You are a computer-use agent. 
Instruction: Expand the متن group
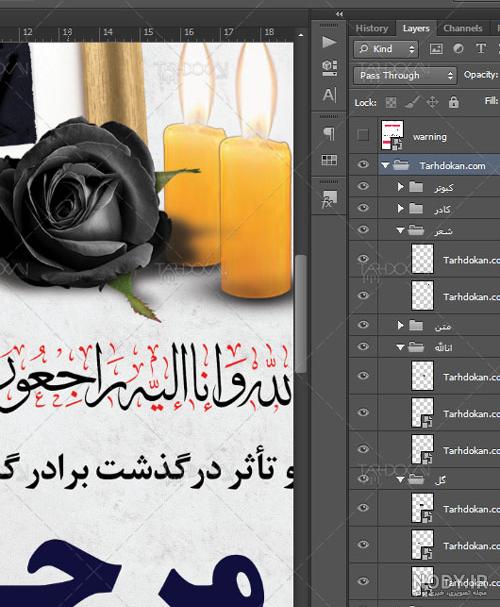coord(401,325)
